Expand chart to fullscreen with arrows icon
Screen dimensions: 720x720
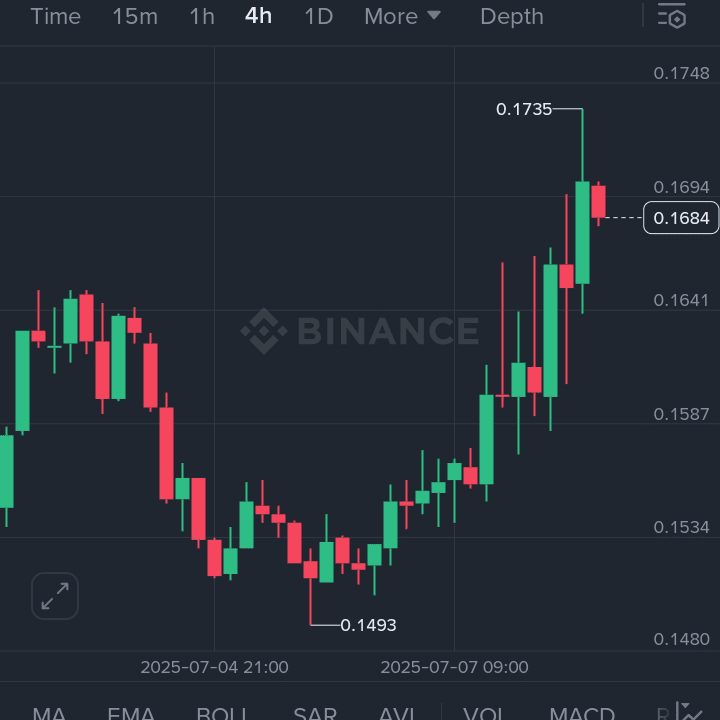click(x=55, y=596)
